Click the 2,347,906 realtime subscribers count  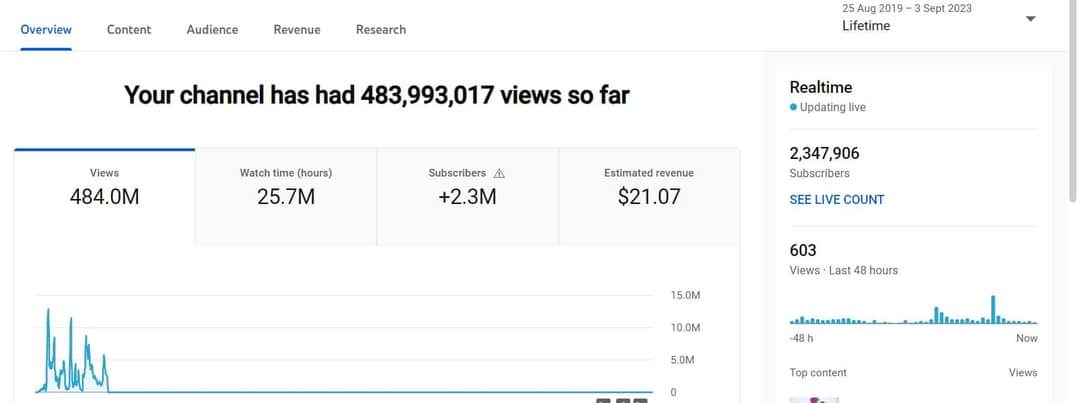pos(824,153)
